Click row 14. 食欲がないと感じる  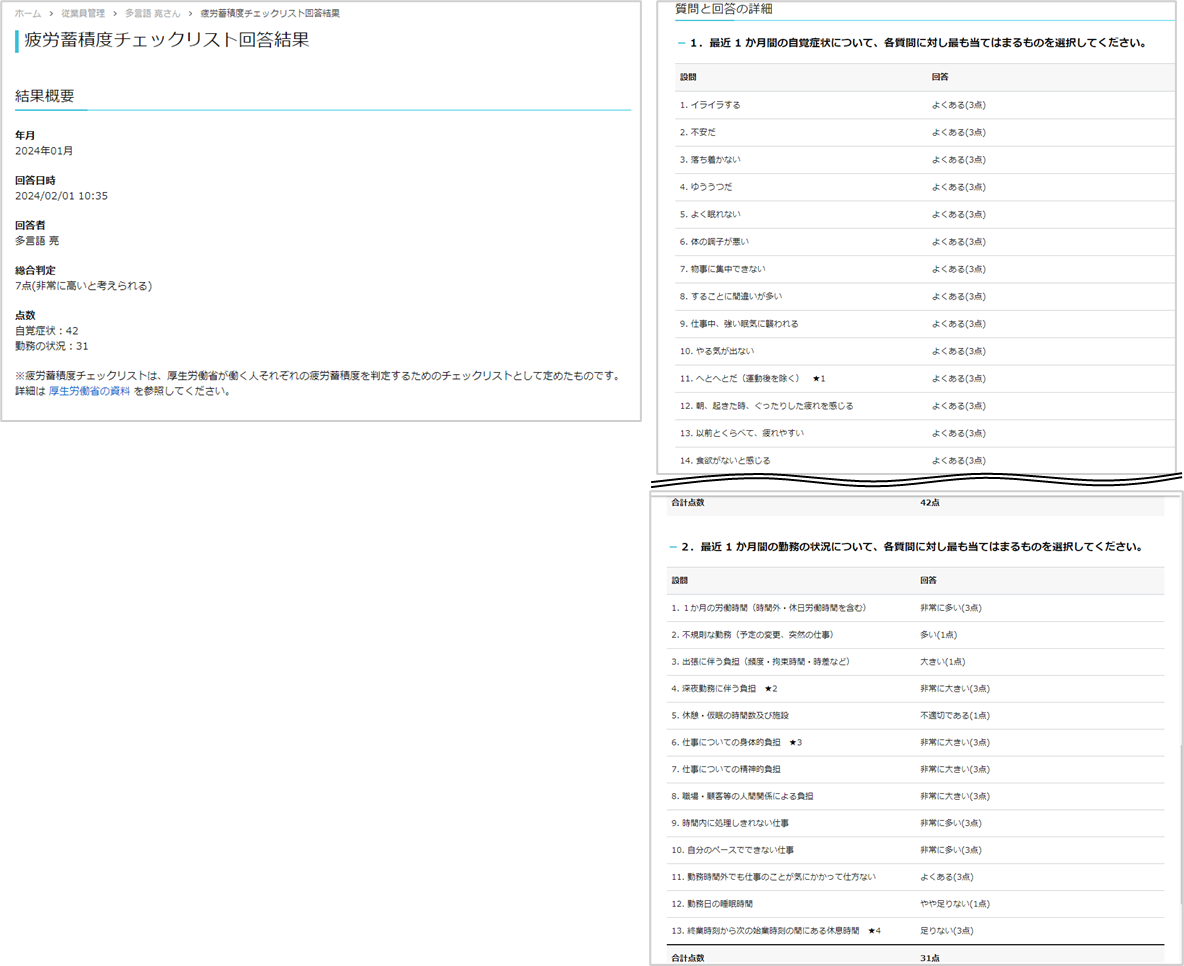(926, 460)
